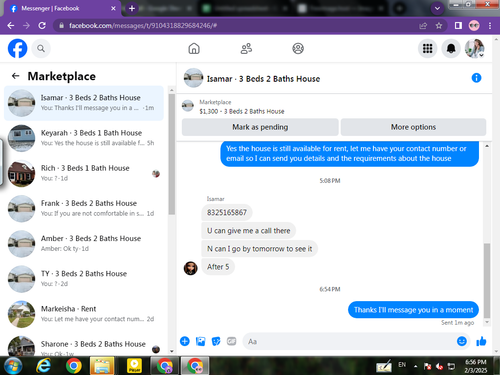Click the conversation list scrollbar thumb
Viewport: 500px width, 375px height.
[x=172, y=153]
